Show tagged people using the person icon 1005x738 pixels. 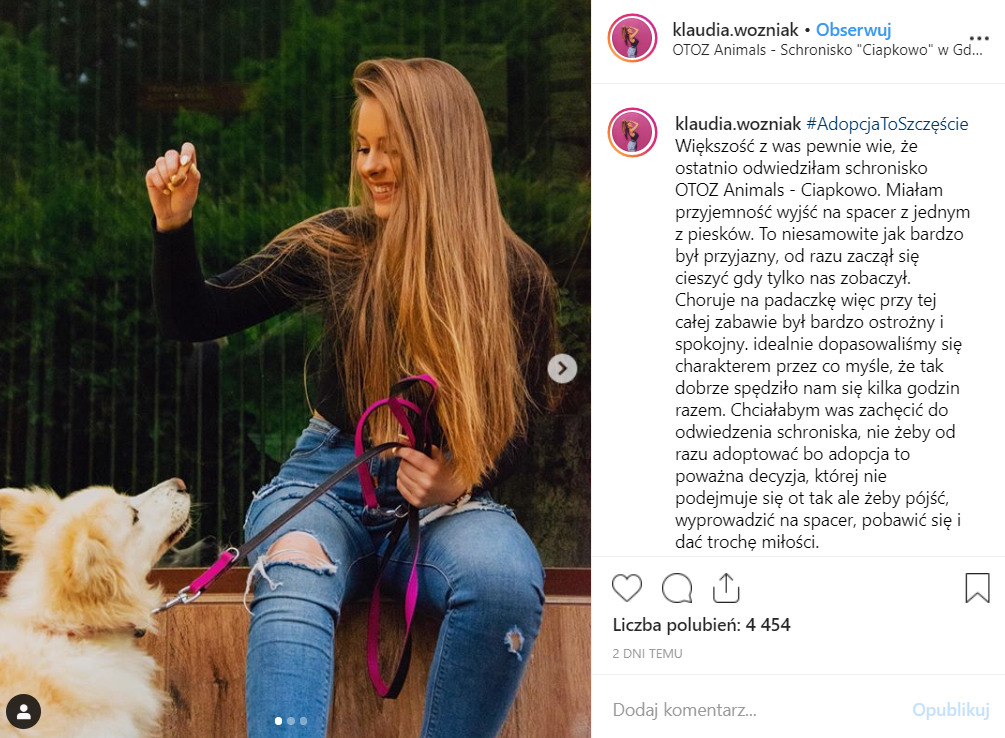click(x=24, y=712)
